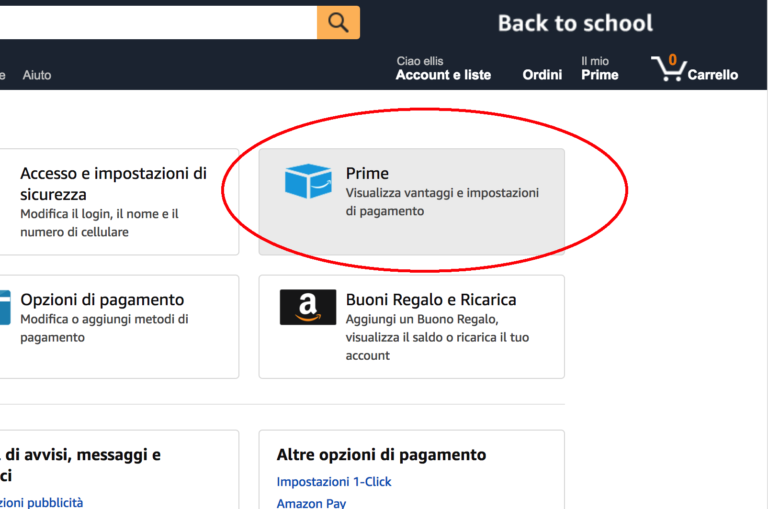Click the Back to school banner
Image resolution: width=768 pixels, height=509 pixels.
575,23
